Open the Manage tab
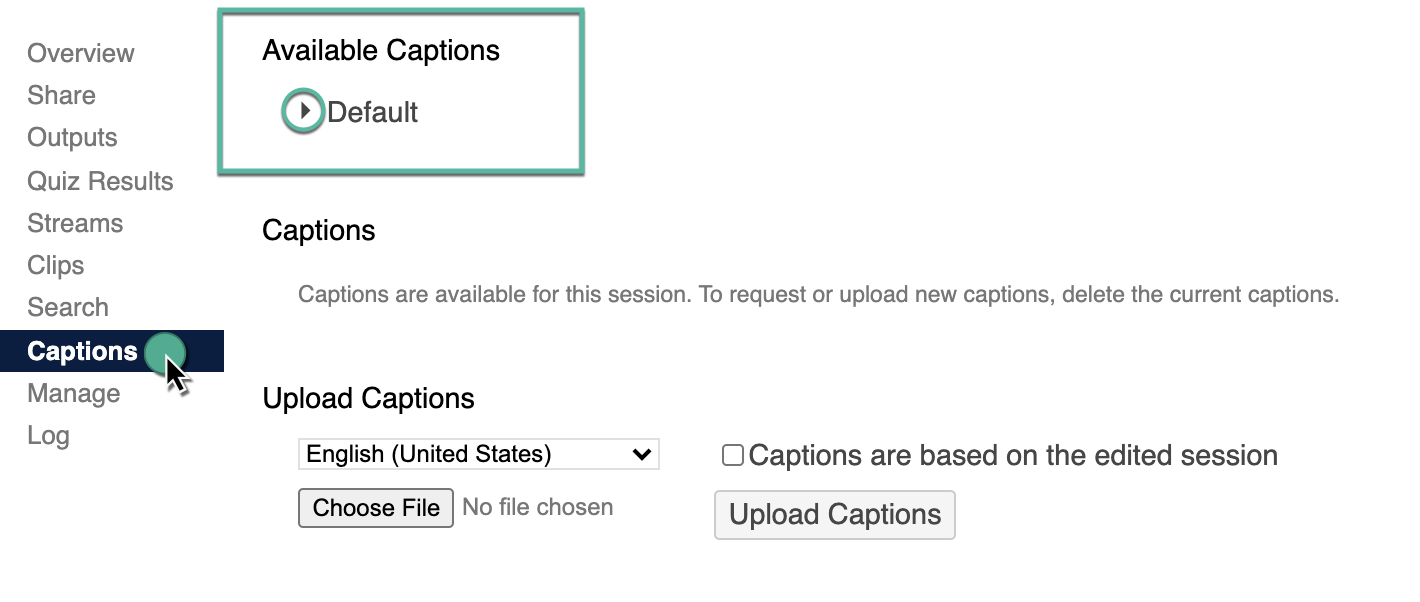1420x602 pixels. [x=74, y=393]
